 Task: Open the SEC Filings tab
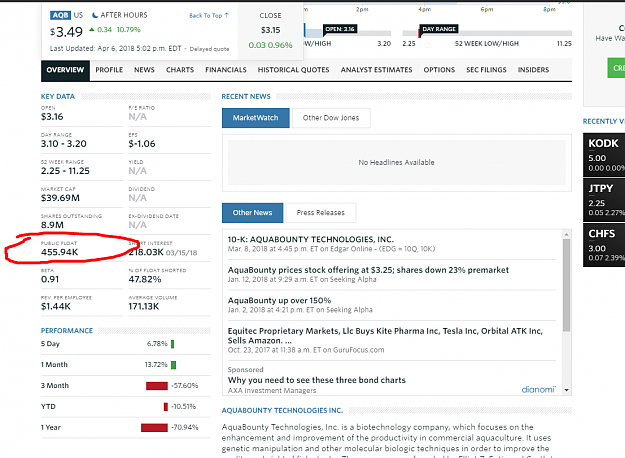486,70
